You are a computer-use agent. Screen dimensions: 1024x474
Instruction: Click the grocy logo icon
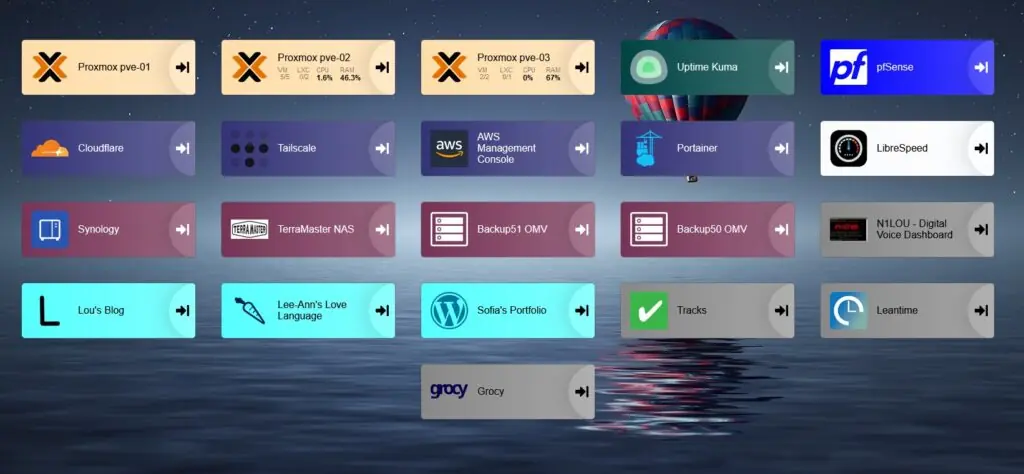tap(449, 390)
